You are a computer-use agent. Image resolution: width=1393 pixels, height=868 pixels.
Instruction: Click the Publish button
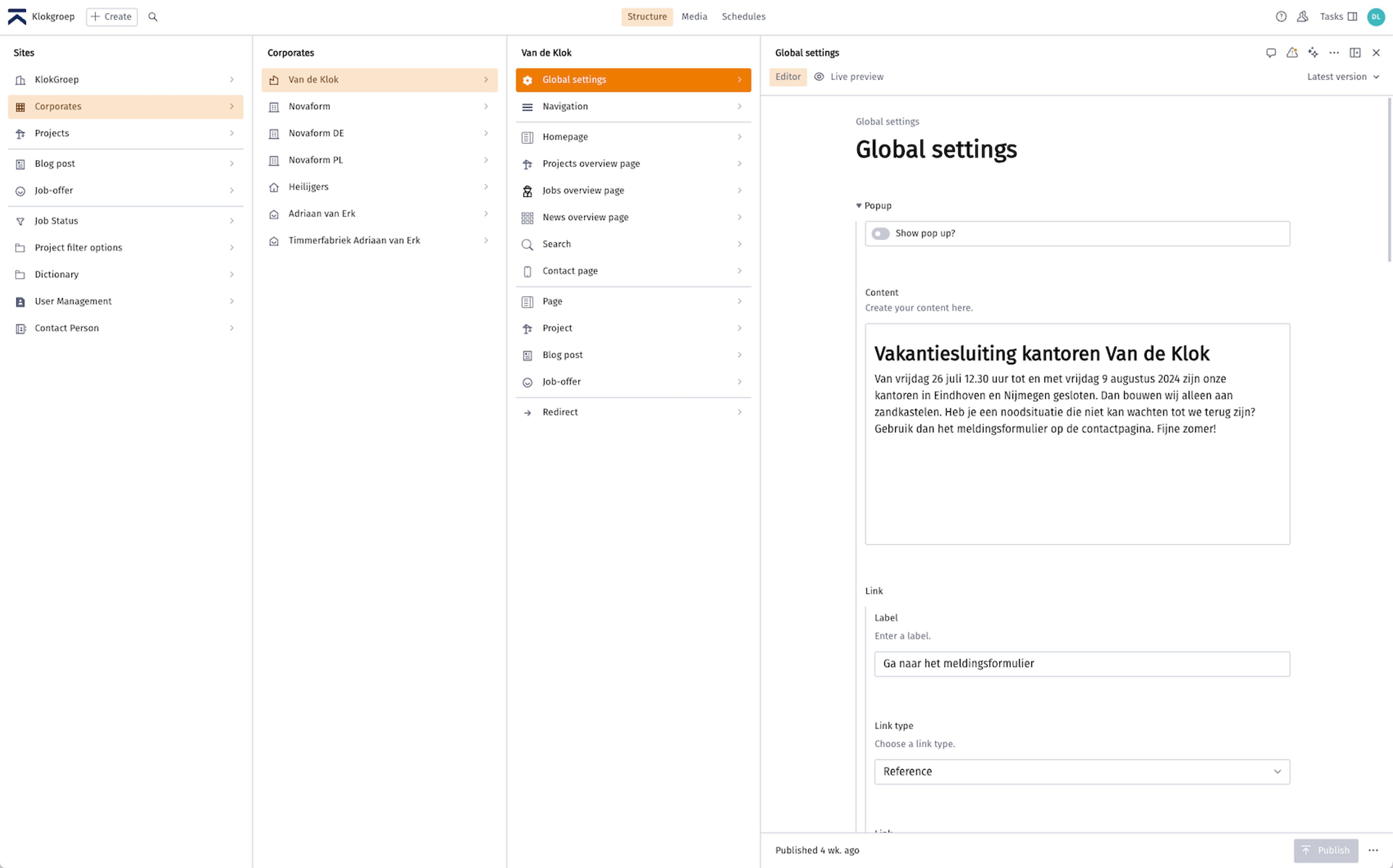pyautogui.click(x=1325, y=850)
